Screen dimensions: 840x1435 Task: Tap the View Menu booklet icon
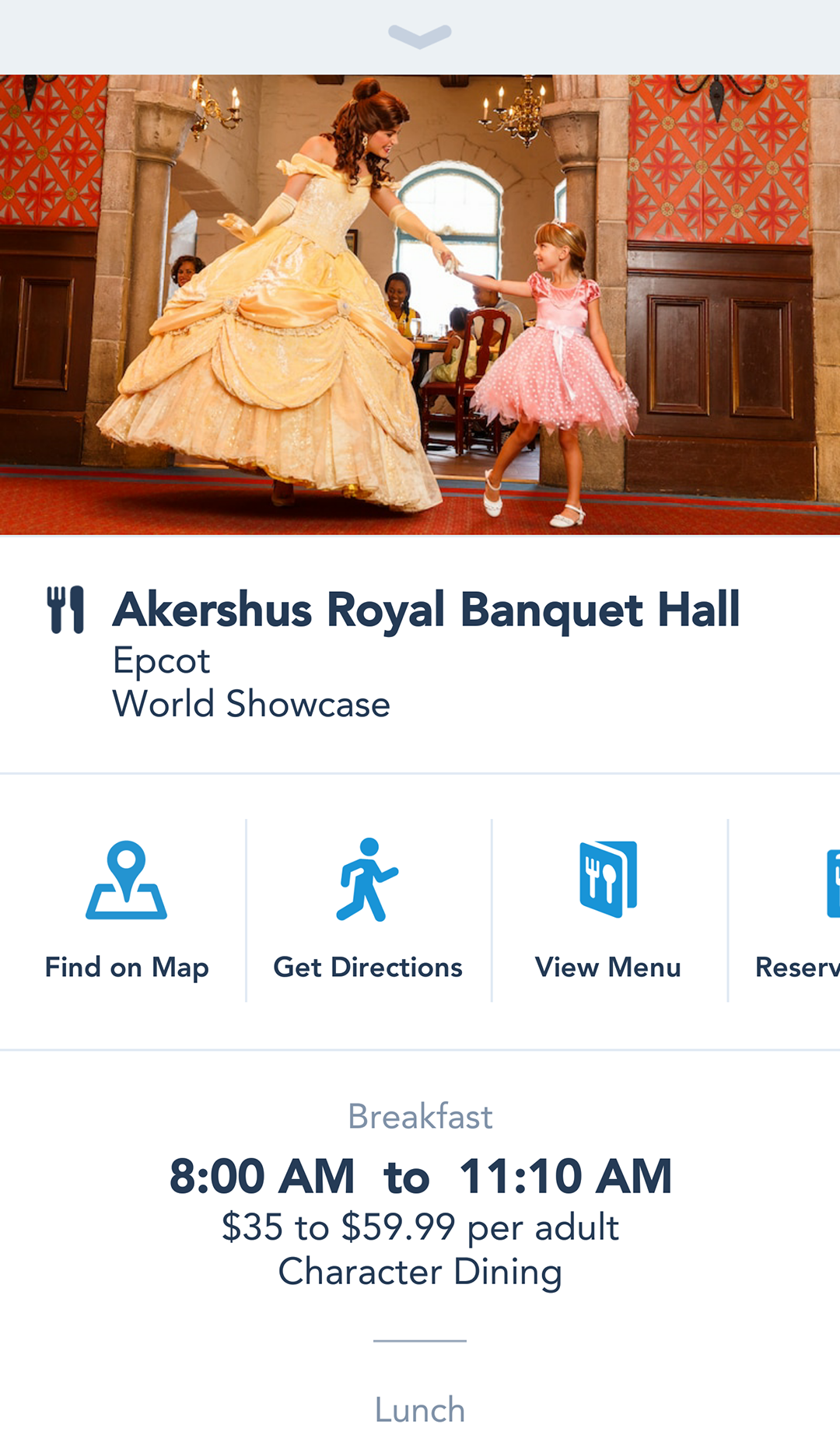608,879
